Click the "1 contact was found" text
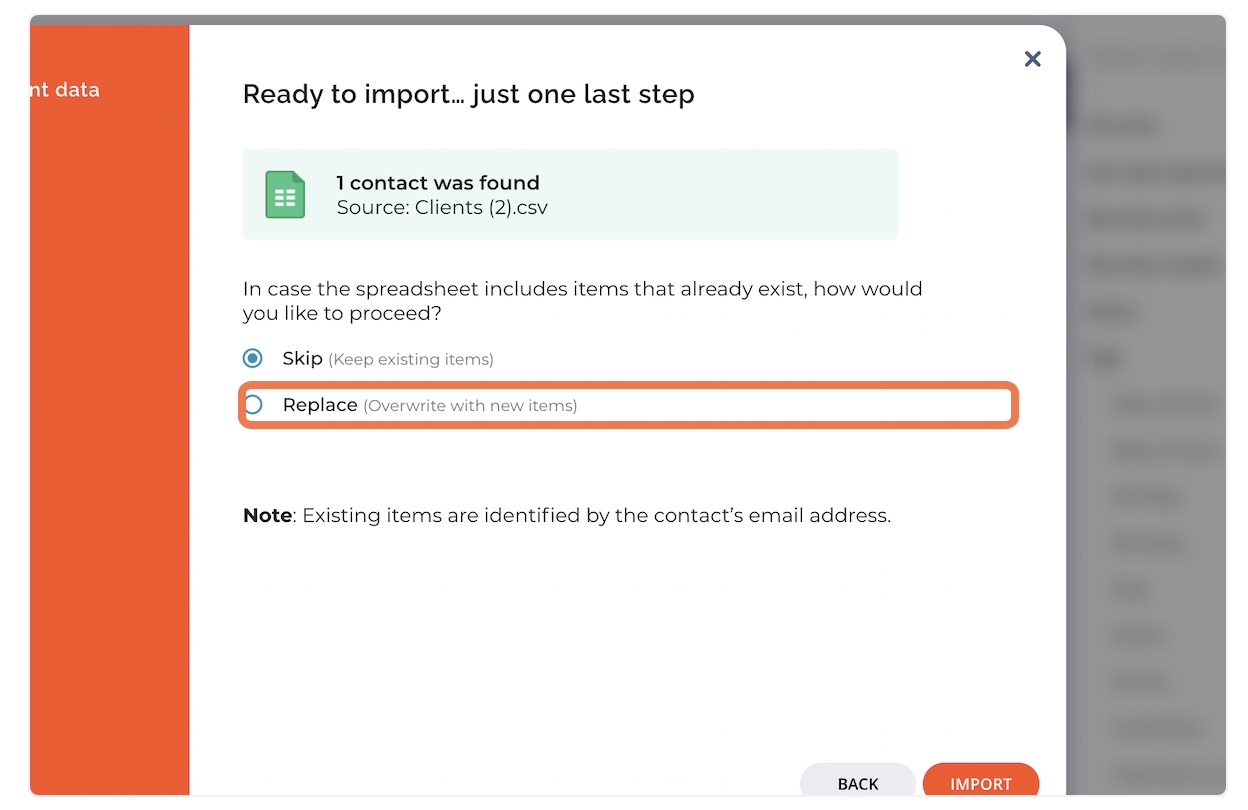Screen dimensions: 1248x810 (438, 183)
